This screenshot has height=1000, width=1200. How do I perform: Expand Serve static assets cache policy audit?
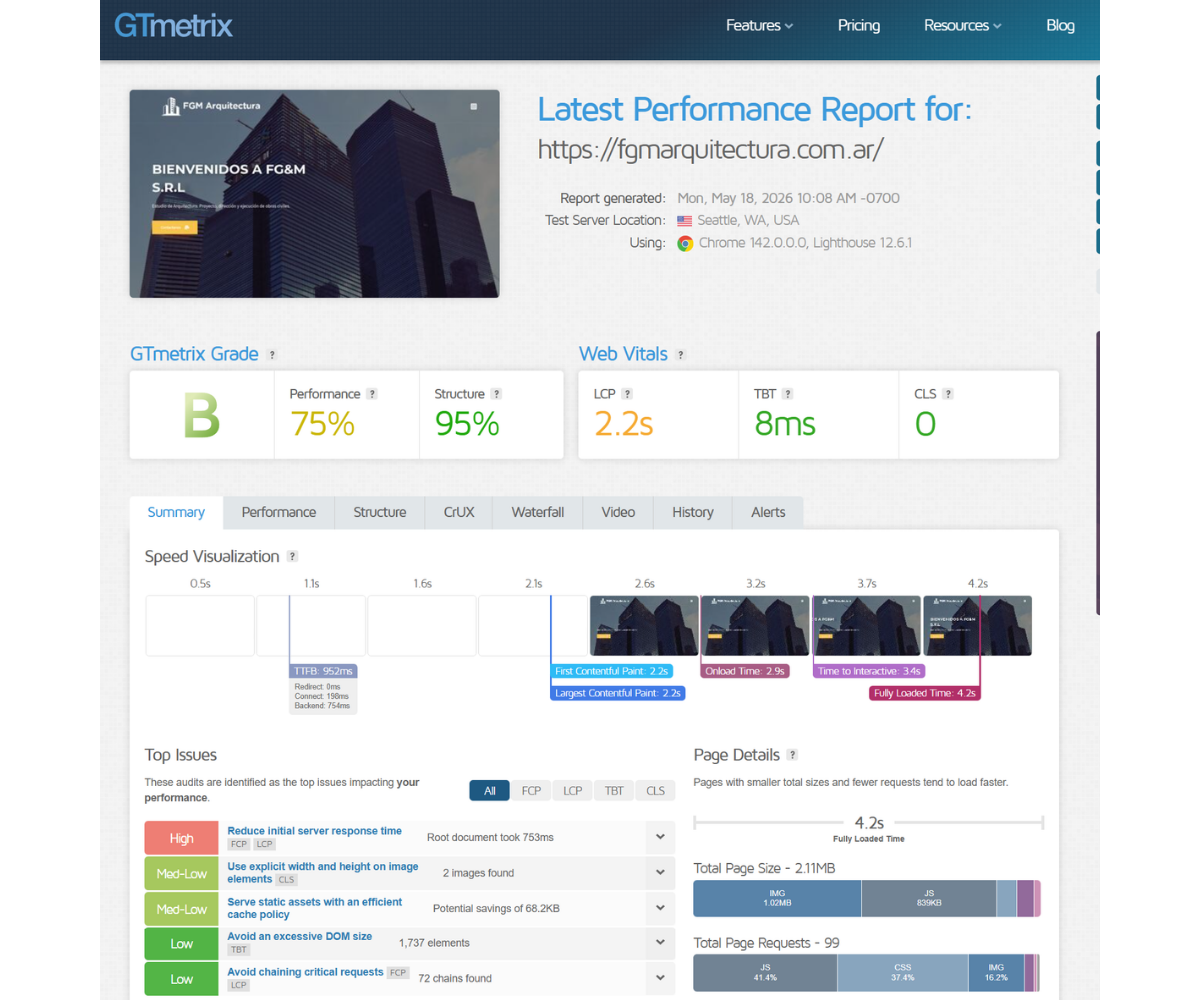(660, 909)
